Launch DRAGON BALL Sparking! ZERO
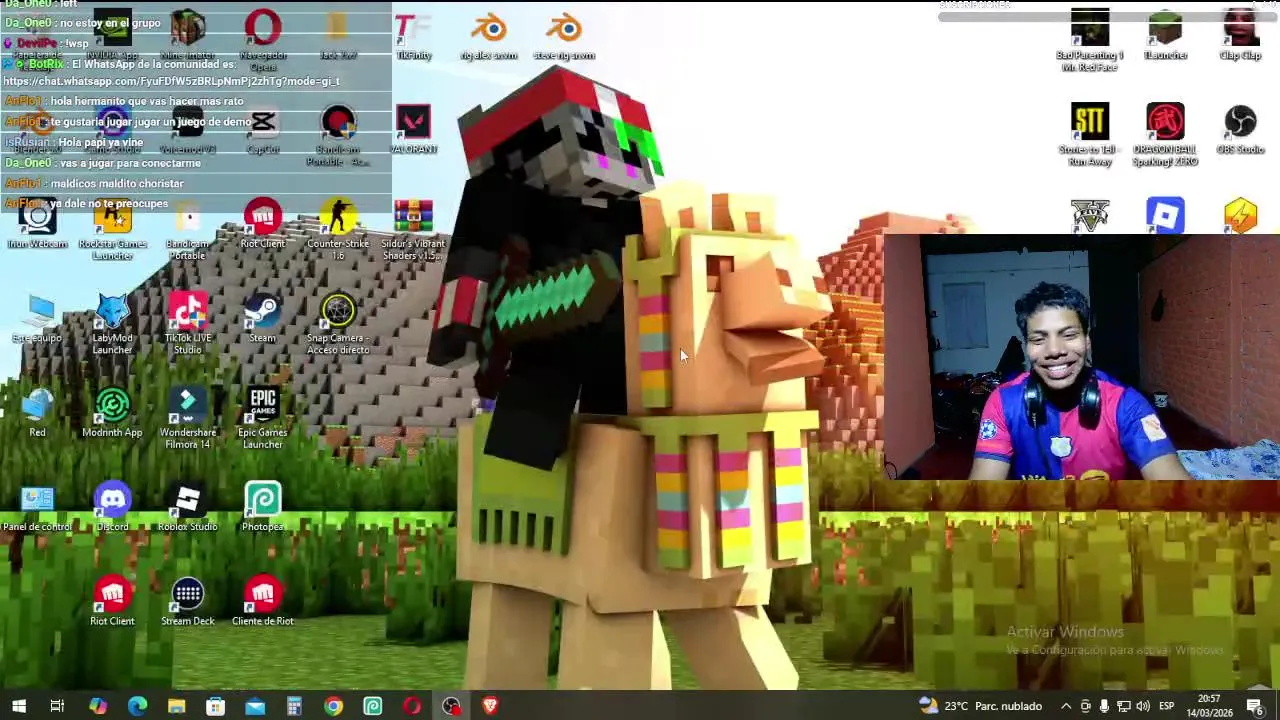This screenshot has width=1280, height=720. pos(1165,135)
